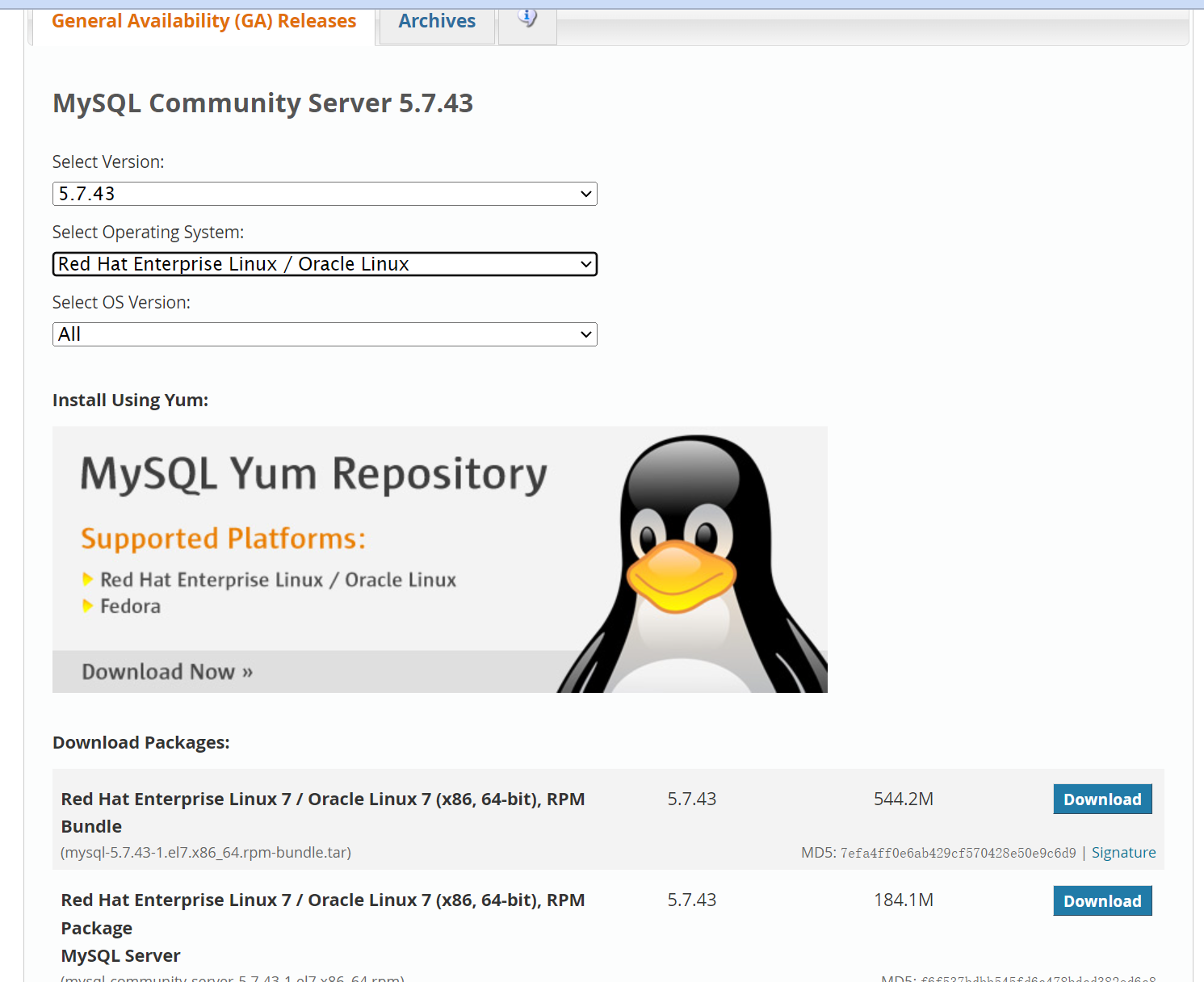Open the Select OS Version dropdown set to All
This screenshot has width=1204, height=982.
[325, 334]
